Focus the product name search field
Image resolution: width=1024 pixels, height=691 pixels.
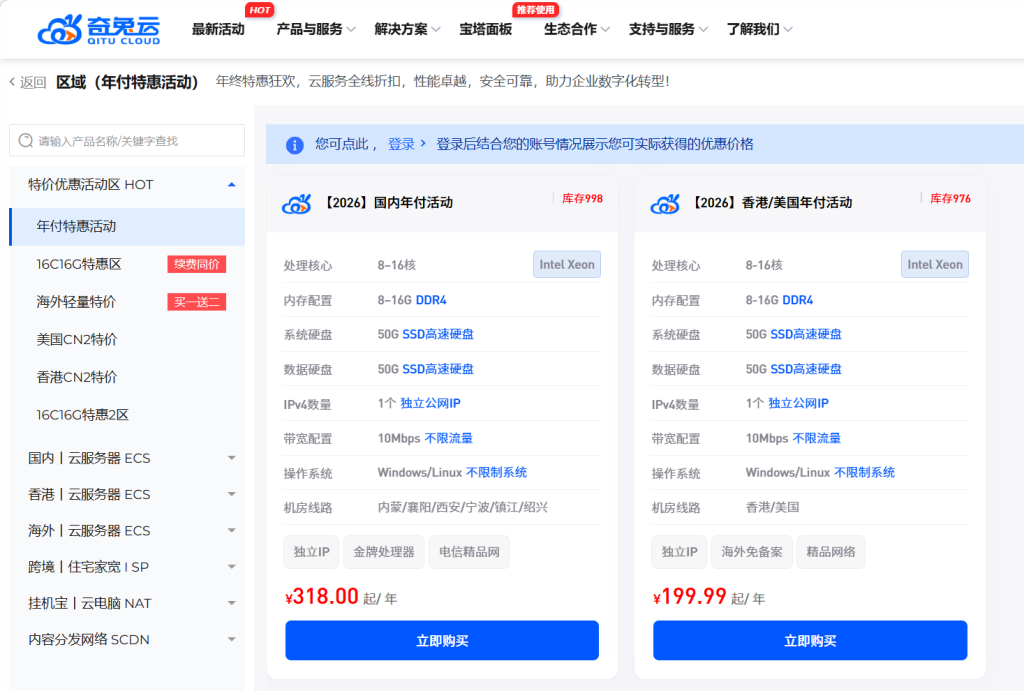point(135,141)
